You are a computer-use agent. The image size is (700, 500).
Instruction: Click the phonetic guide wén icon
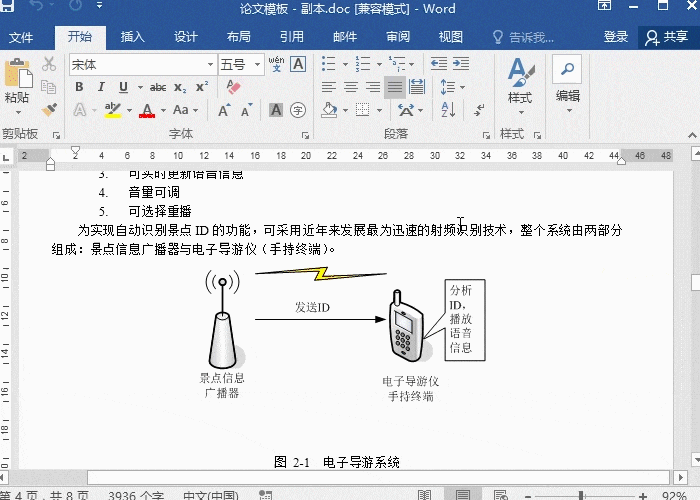pyautogui.click(x=276, y=64)
